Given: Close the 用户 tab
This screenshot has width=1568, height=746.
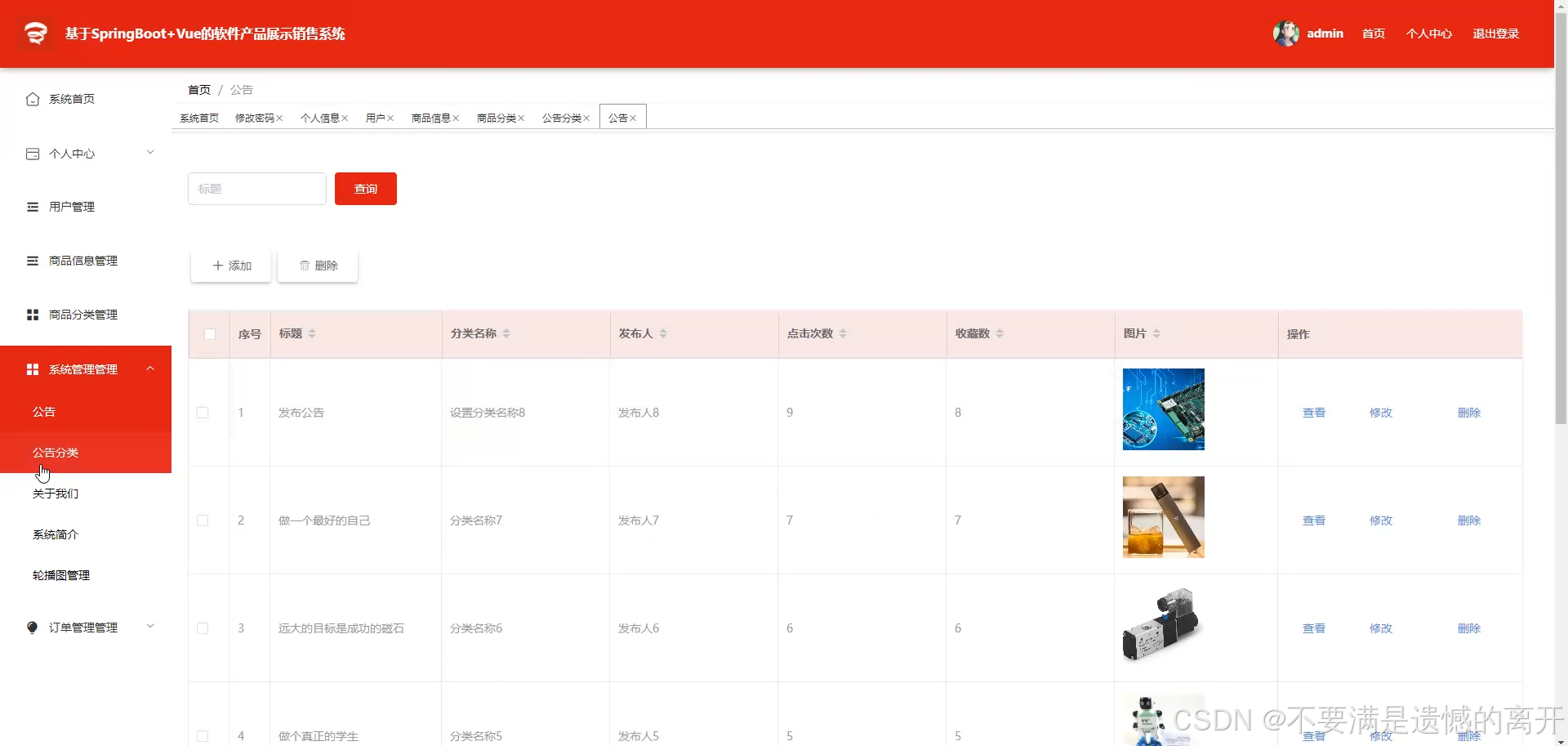Looking at the screenshot, I should click(390, 118).
